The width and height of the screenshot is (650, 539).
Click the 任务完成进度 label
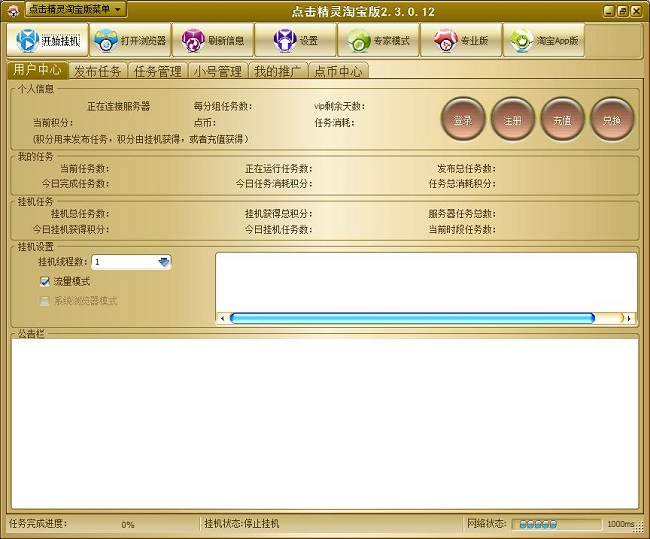38,524
